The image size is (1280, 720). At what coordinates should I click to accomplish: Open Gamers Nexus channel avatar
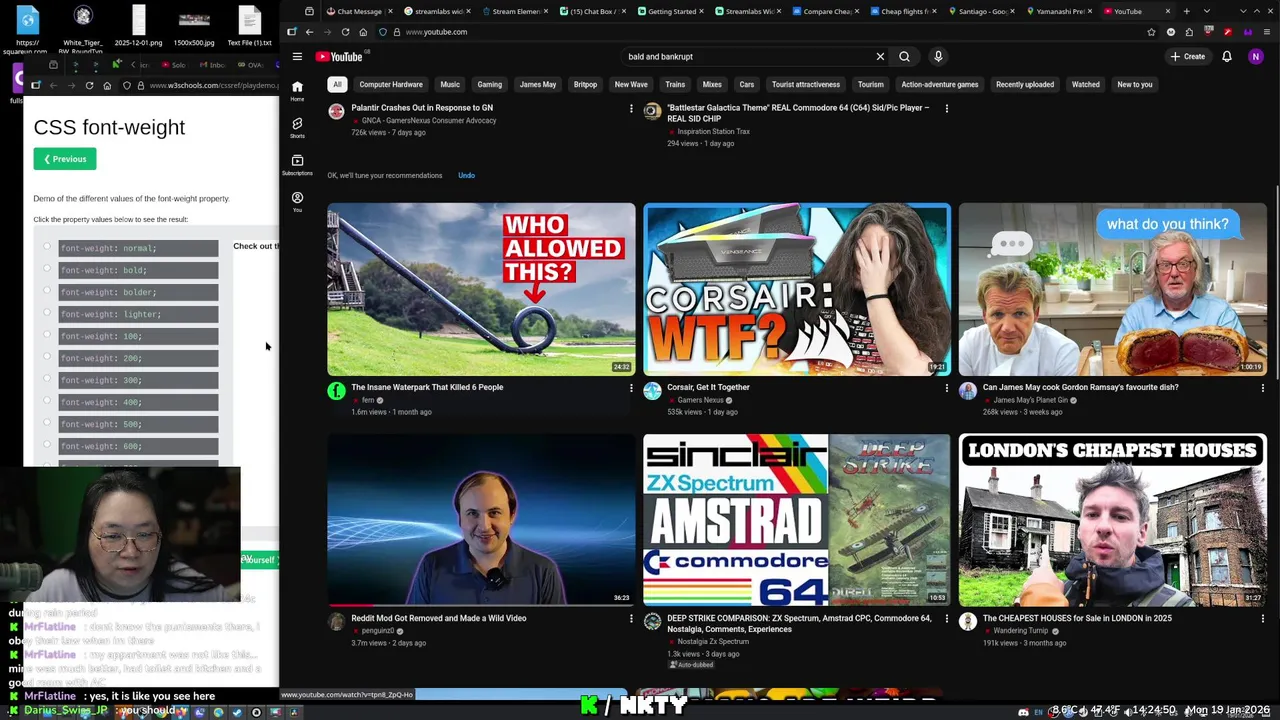tap(652, 391)
